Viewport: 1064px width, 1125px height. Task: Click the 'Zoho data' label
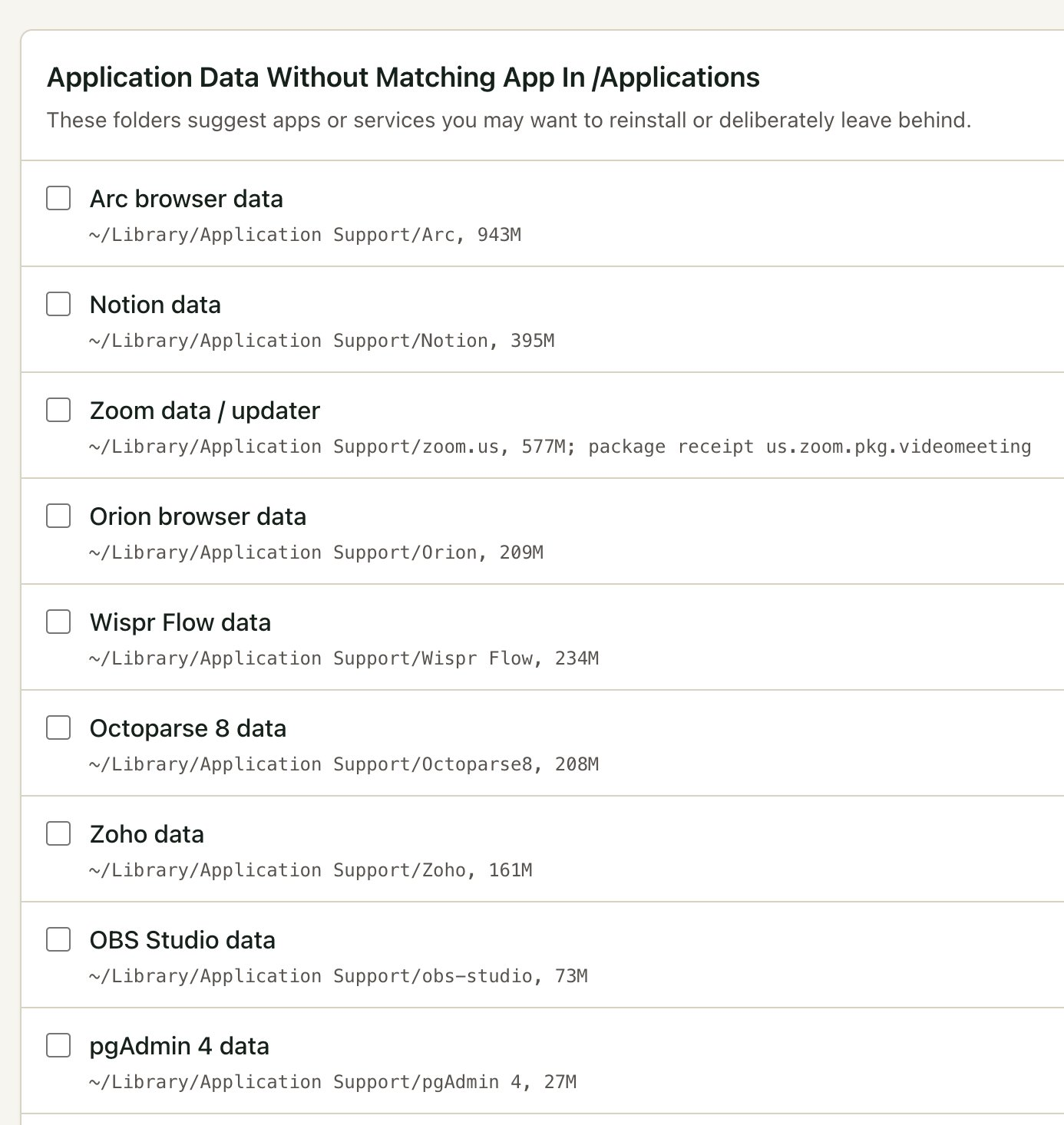[x=147, y=834]
